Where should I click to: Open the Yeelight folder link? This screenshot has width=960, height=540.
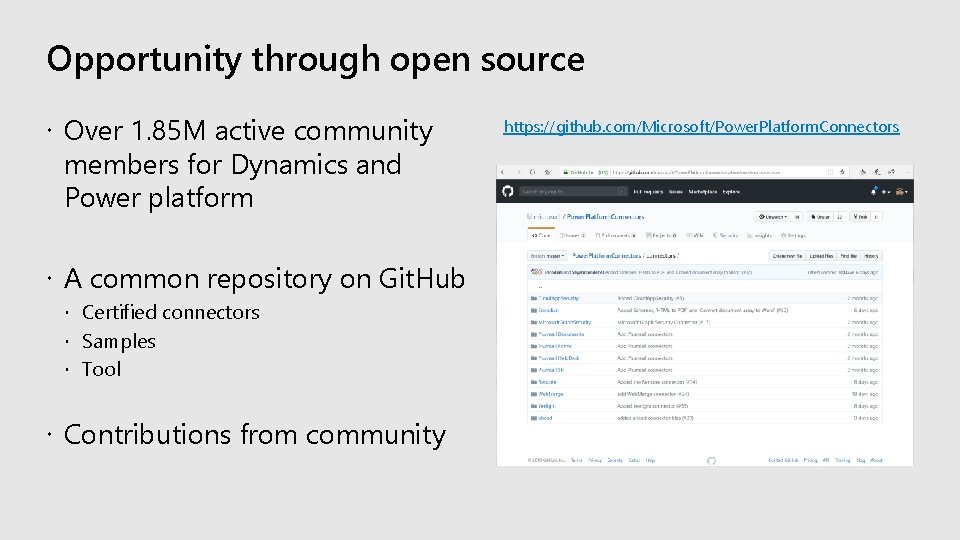[547, 406]
